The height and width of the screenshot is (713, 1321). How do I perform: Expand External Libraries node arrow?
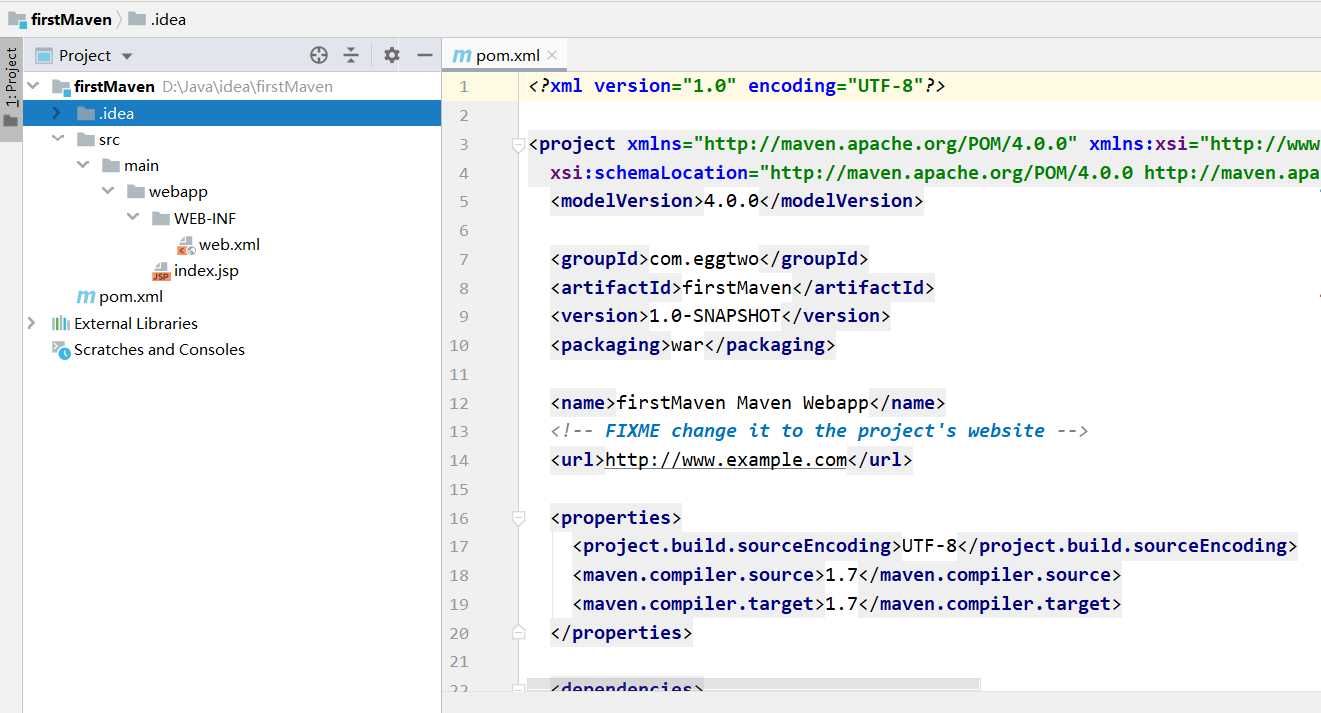(32, 323)
